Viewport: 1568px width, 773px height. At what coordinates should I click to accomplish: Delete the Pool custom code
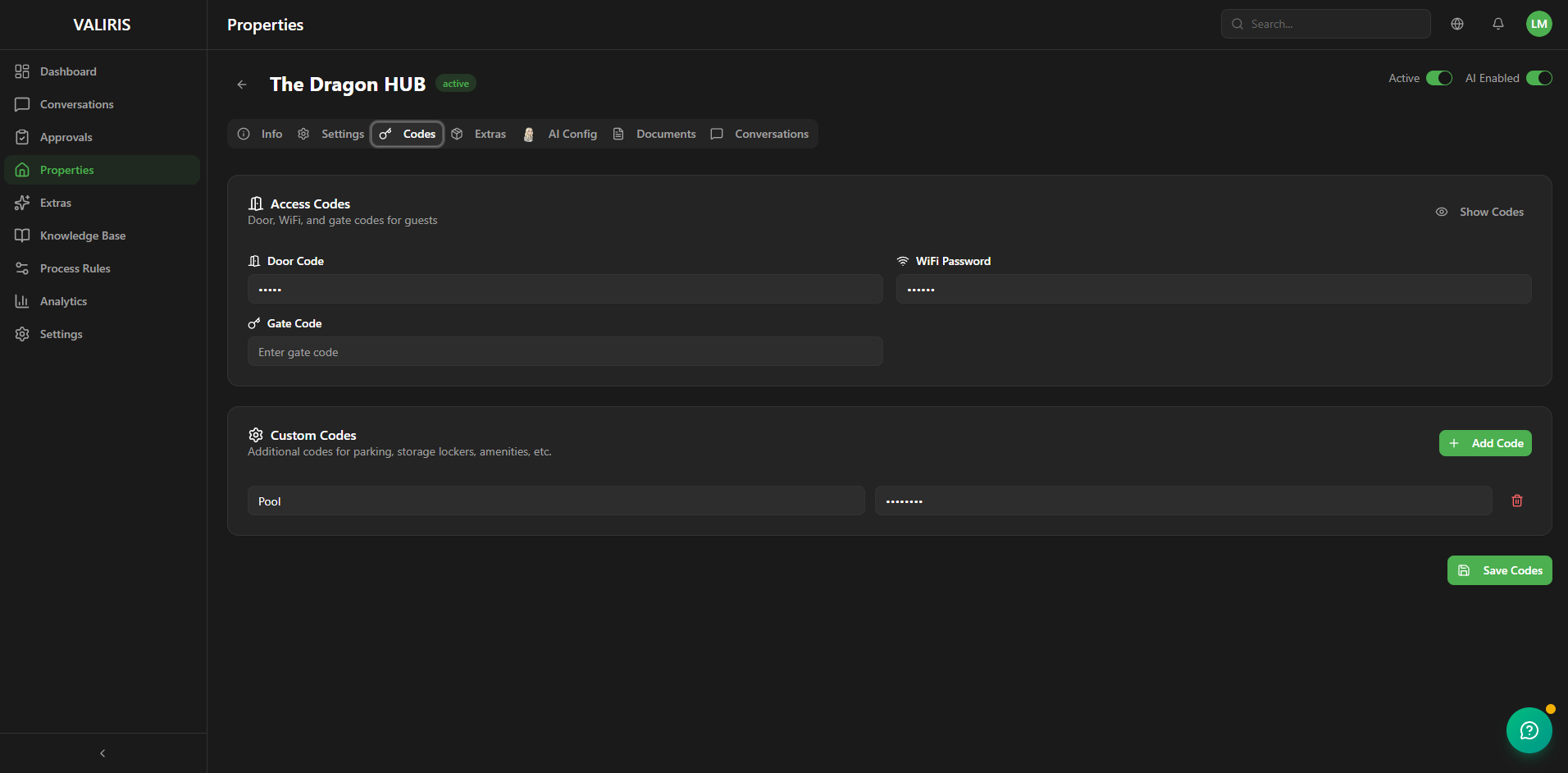click(x=1516, y=501)
